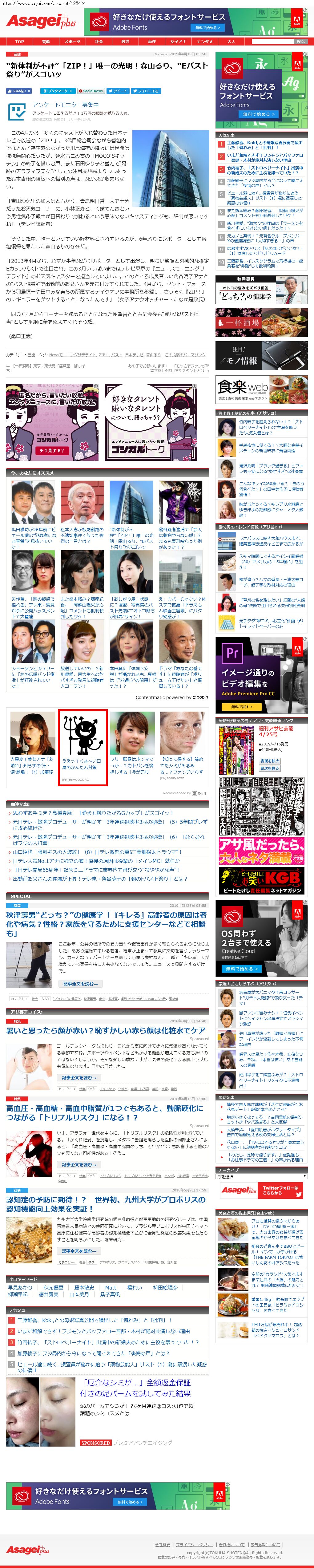
Task: Open the 芸能 navigation item
Action: pos(46,41)
